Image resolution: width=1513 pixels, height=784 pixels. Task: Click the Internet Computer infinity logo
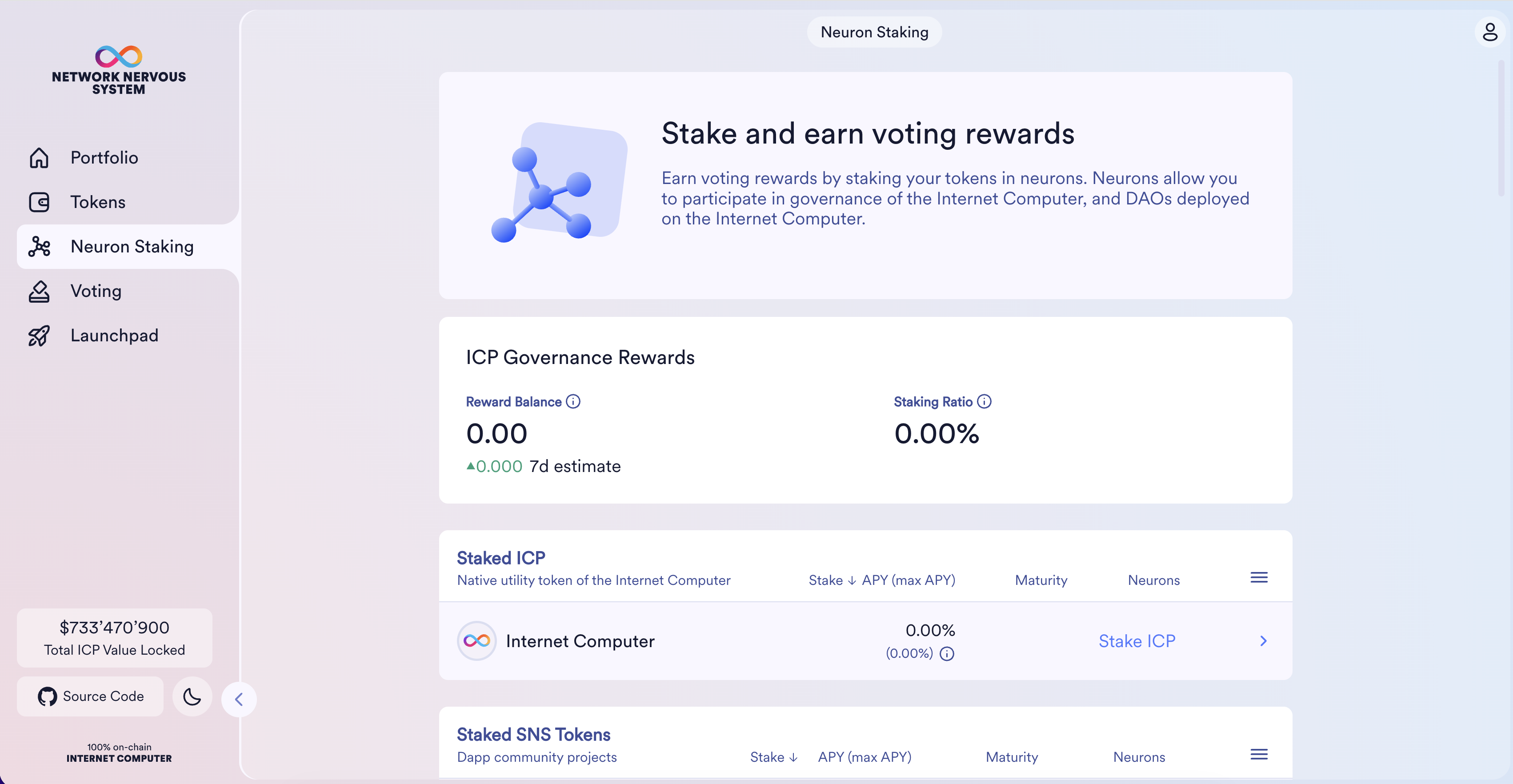tap(476, 641)
